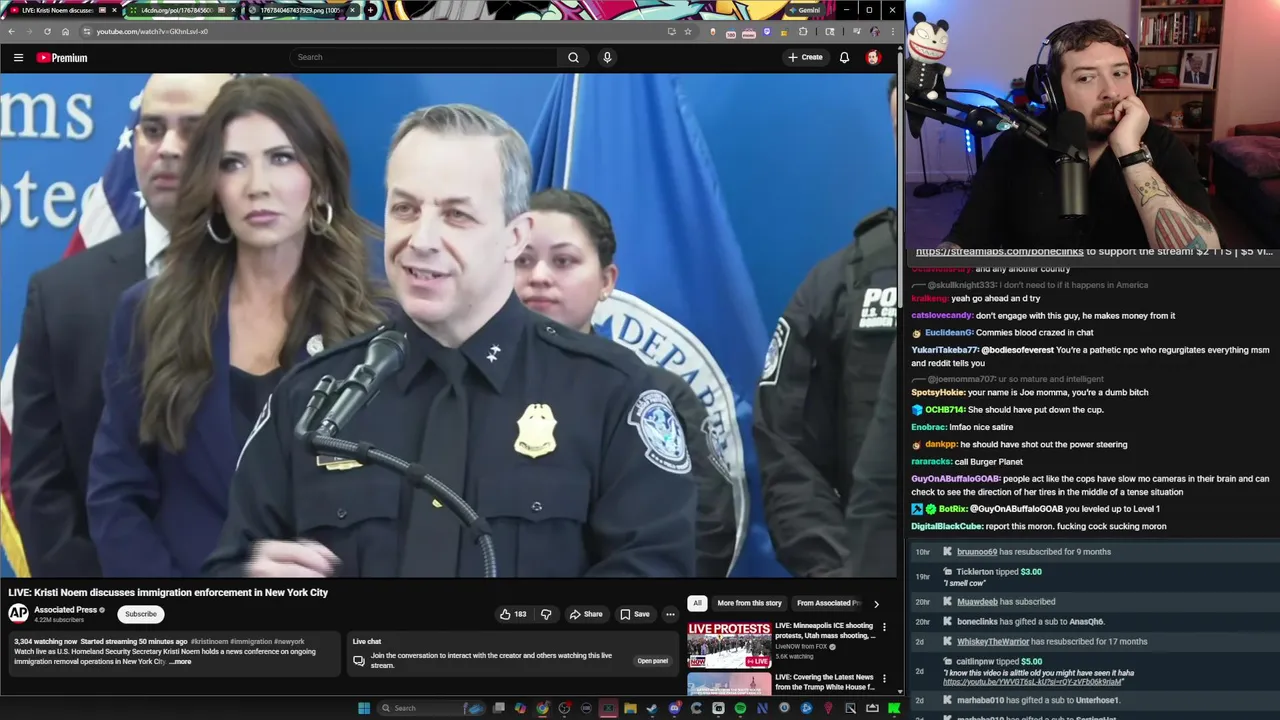Open Chrome from the taskbar
Image resolution: width=1280 pixels, height=720 pixels.
(543, 708)
